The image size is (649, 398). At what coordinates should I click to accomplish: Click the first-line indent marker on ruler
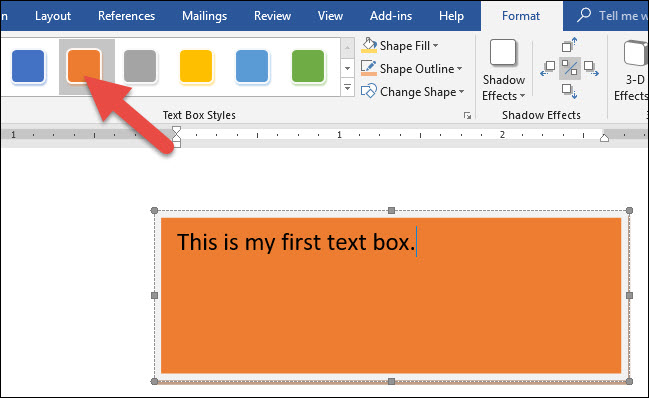(x=176, y=130)
